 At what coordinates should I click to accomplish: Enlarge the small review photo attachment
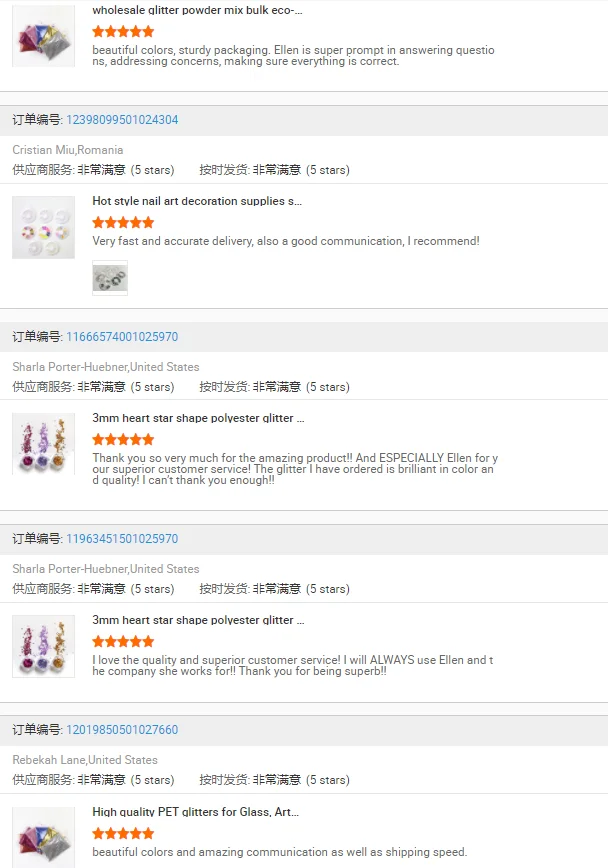110,278
